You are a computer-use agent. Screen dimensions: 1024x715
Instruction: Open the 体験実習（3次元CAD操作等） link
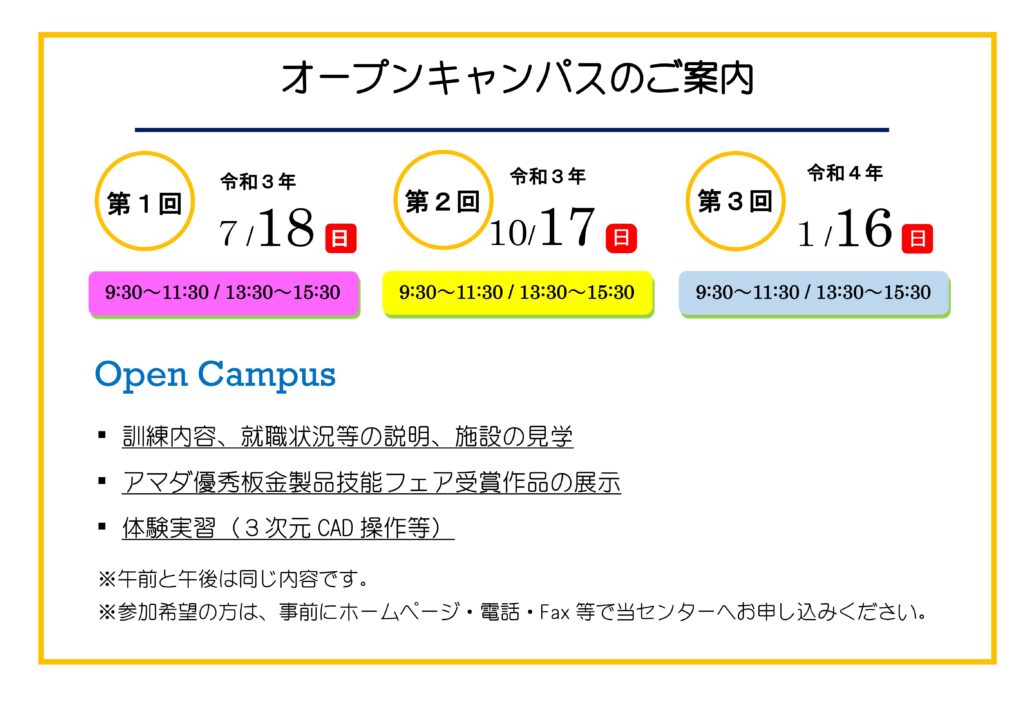click(288, 528)
